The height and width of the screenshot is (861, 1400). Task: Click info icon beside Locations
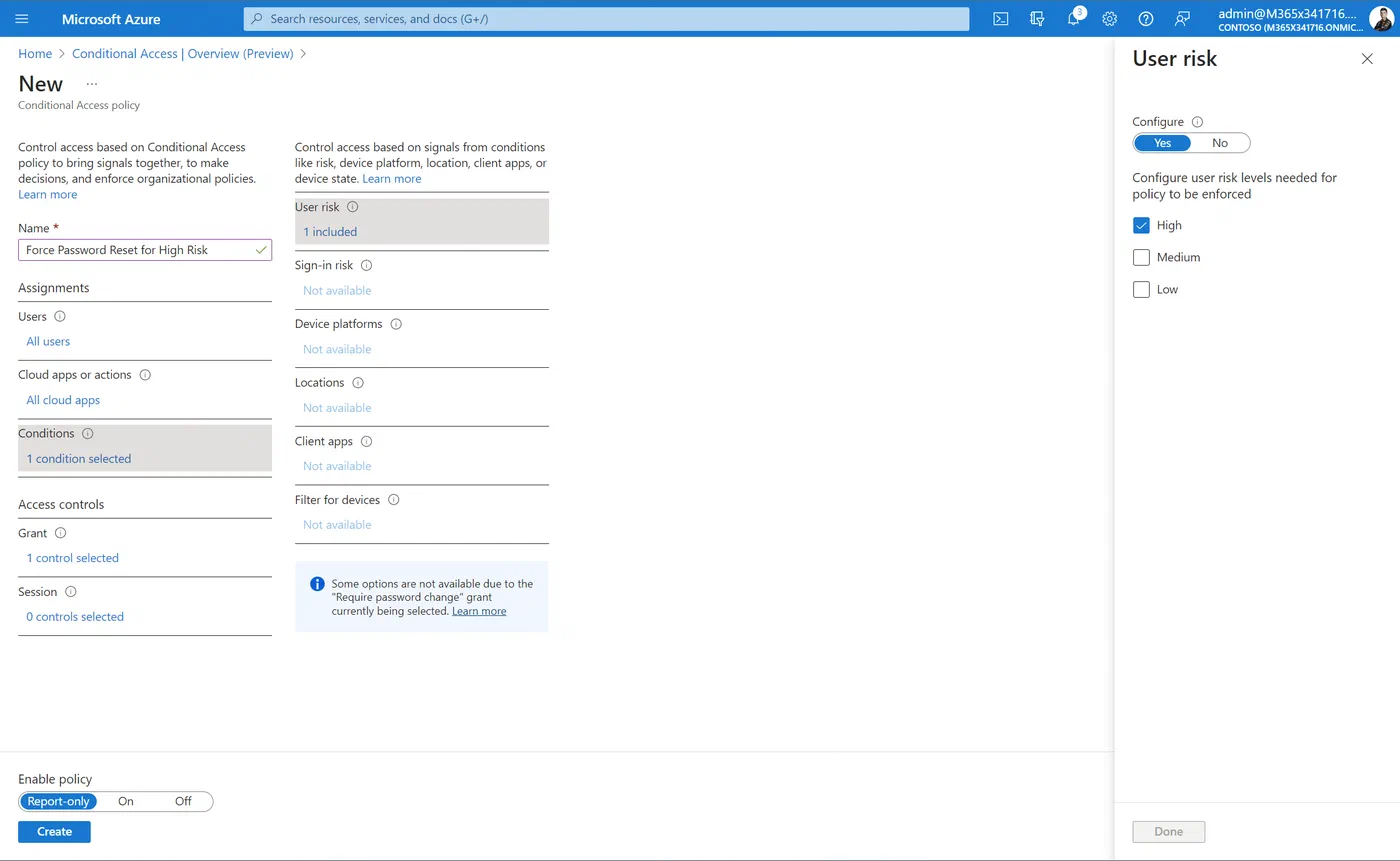358,383
